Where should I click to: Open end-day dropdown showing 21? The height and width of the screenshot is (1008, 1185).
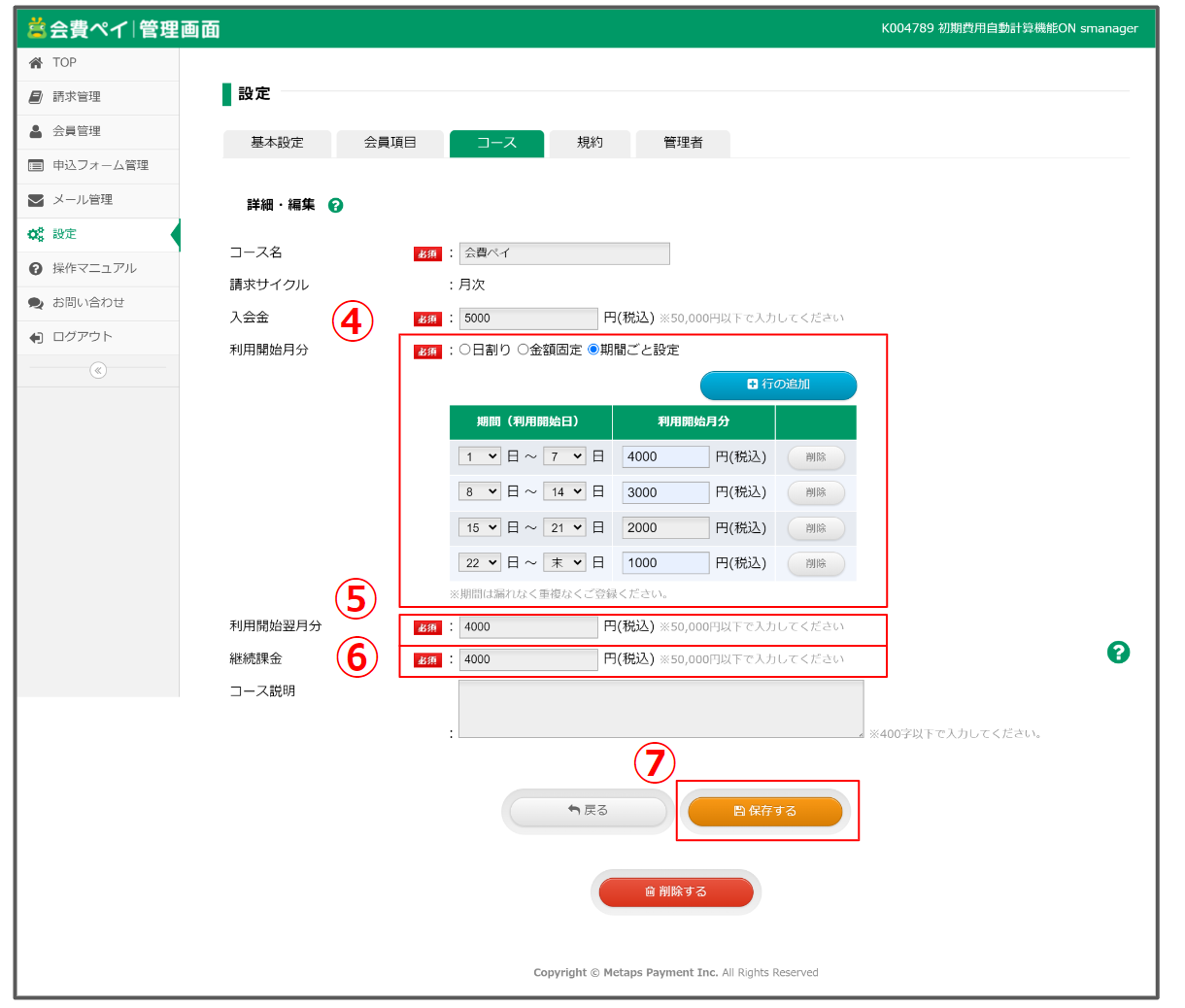click(x=564, y=528)
